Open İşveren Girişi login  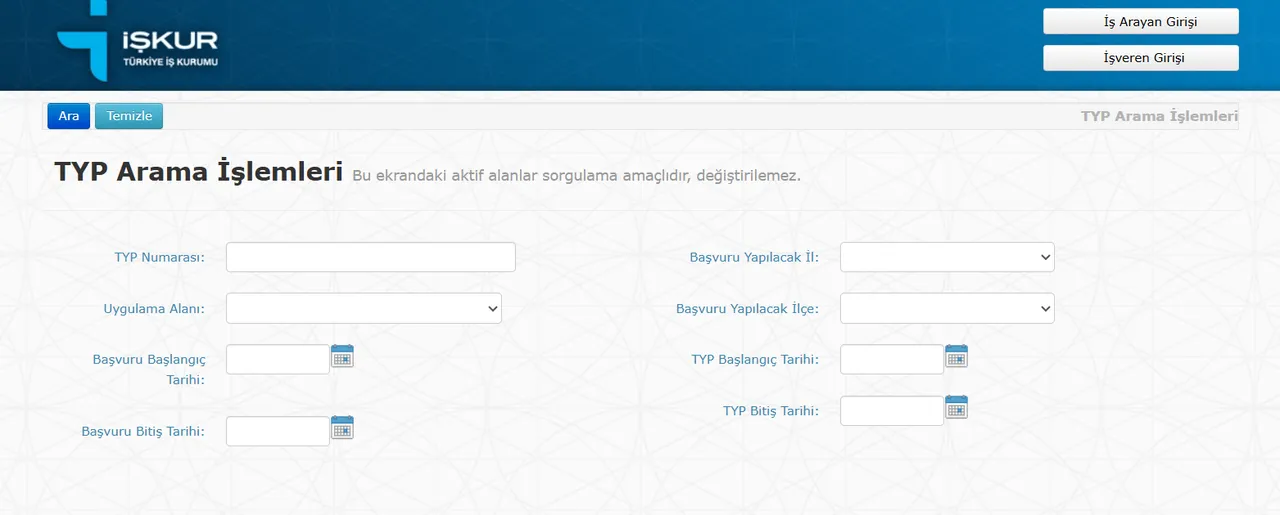coord(1141,58)
